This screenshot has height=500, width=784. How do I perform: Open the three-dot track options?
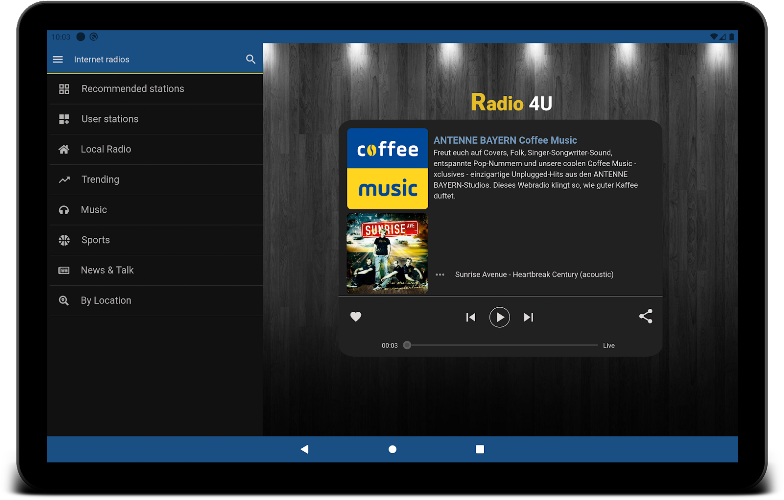click(x=440, y=275)
